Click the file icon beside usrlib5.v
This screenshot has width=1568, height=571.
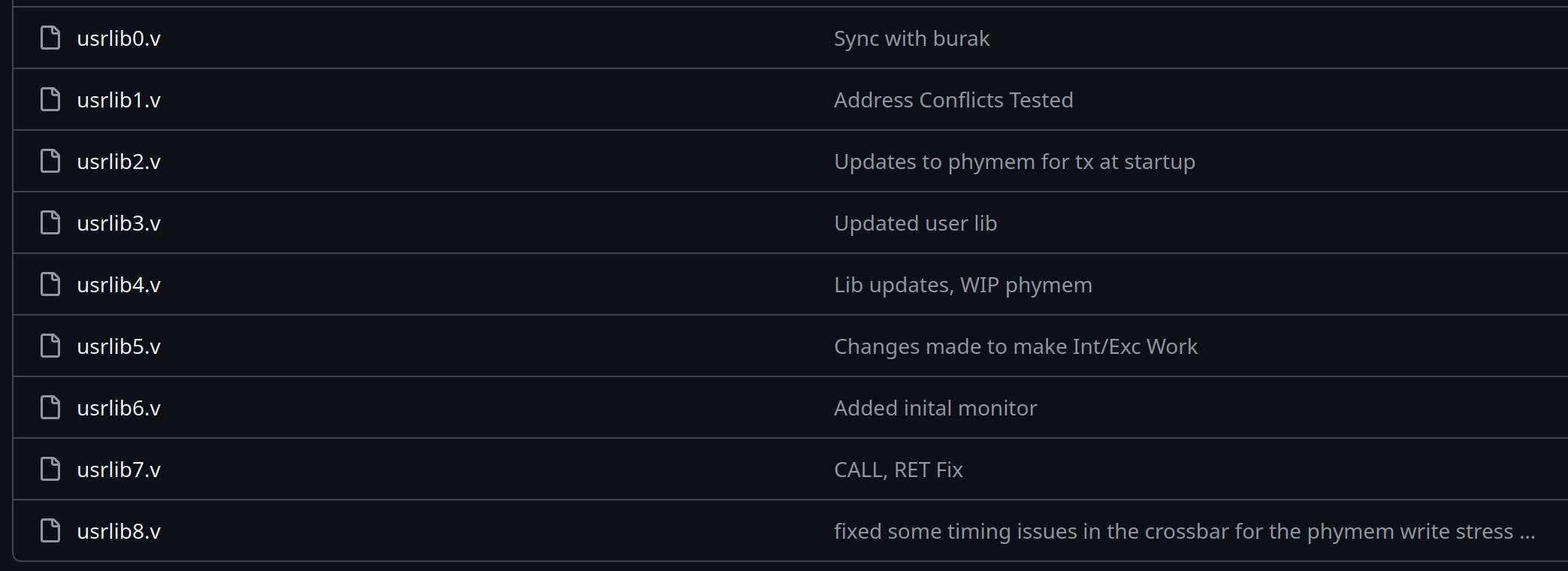[x=50, y=346]
